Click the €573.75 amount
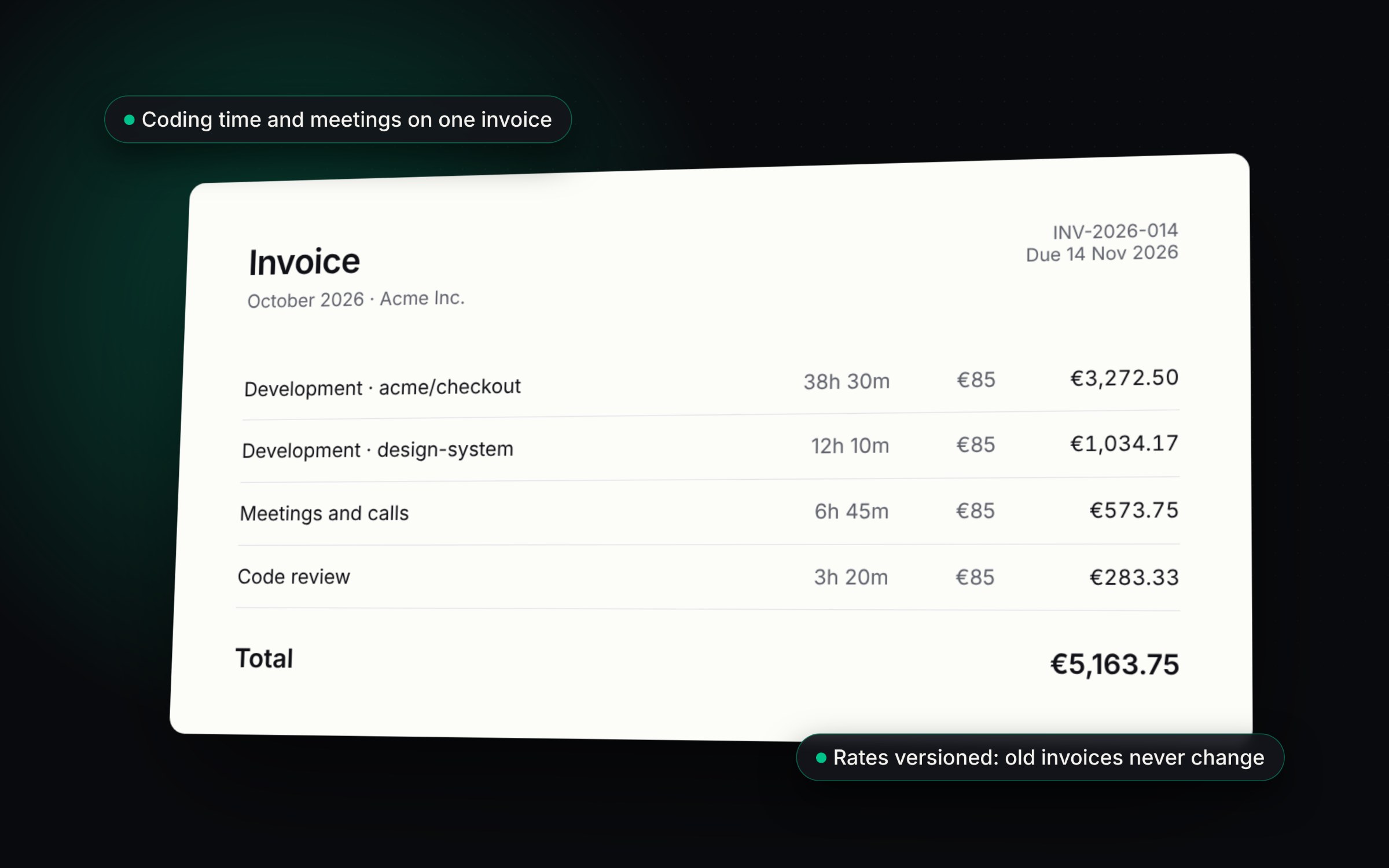The width and height of the screenshot is (1389, 868). 1134,510
